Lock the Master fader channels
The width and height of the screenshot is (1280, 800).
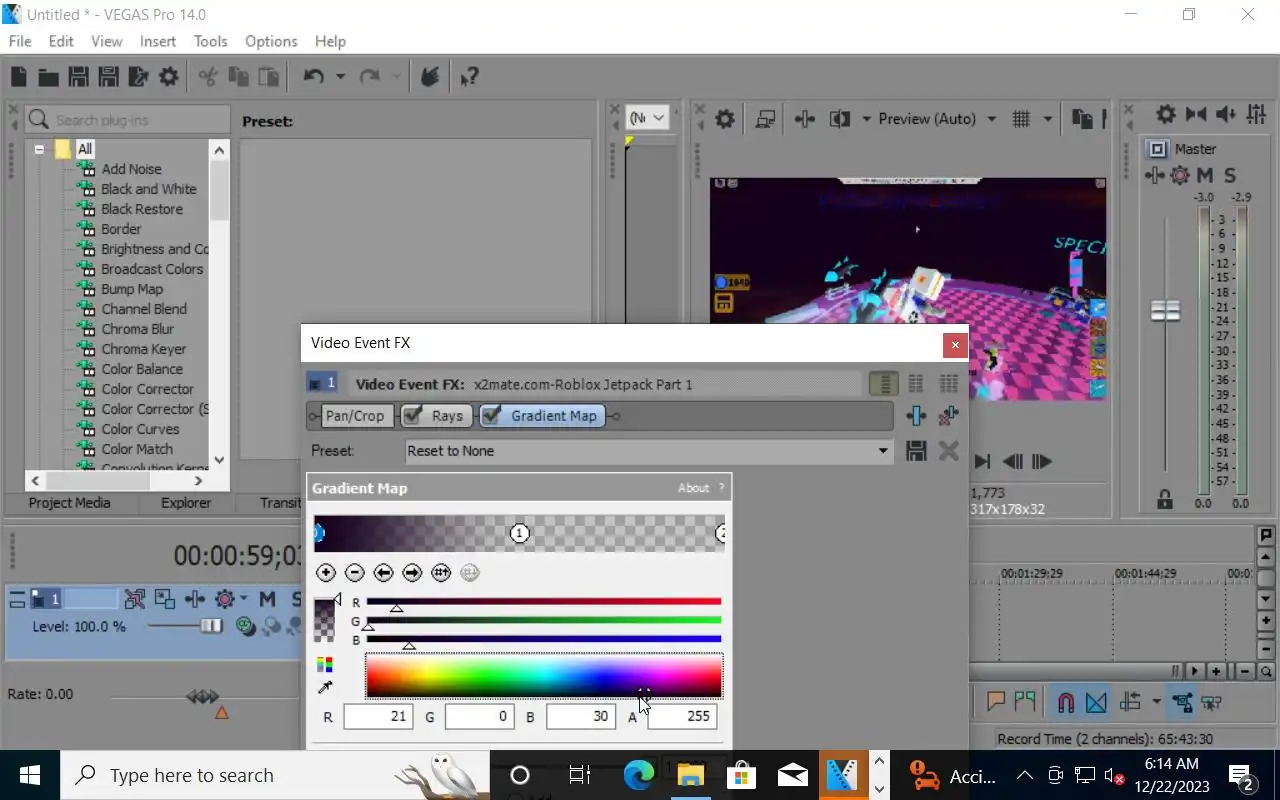(1164, 499)
